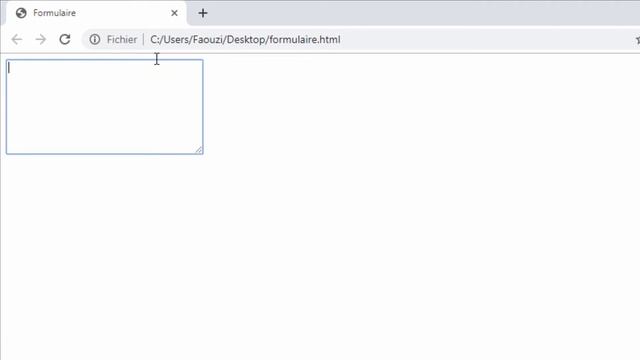Focus the empty textarea on the page

pyautogui.click(x=104, y=107)
